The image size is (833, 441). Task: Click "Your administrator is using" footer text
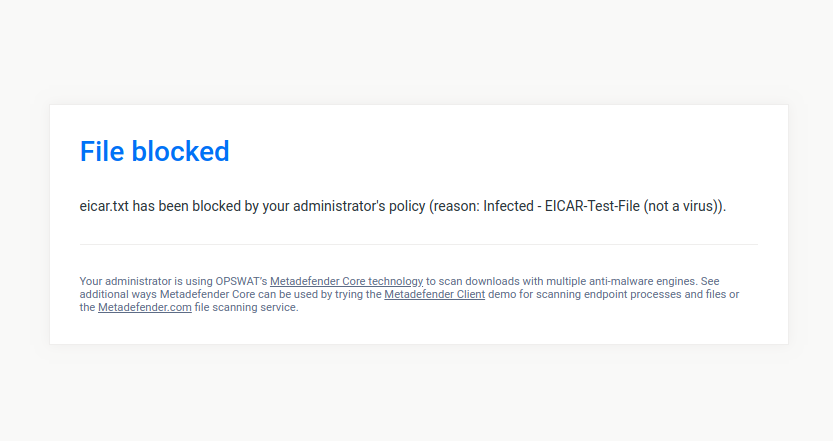[x=146, y=282]
